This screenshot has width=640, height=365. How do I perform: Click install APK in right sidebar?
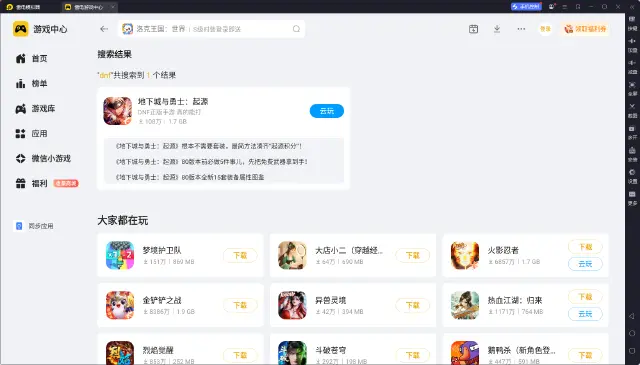pos(632,154)
